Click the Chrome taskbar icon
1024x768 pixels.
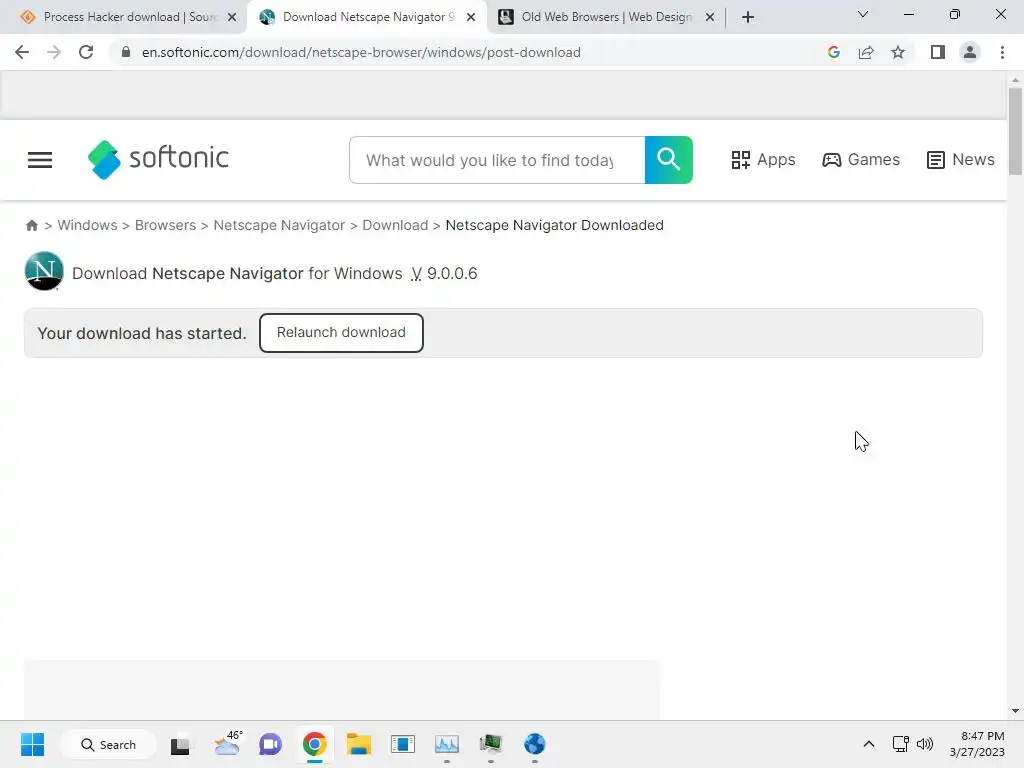tap(314, 744)
